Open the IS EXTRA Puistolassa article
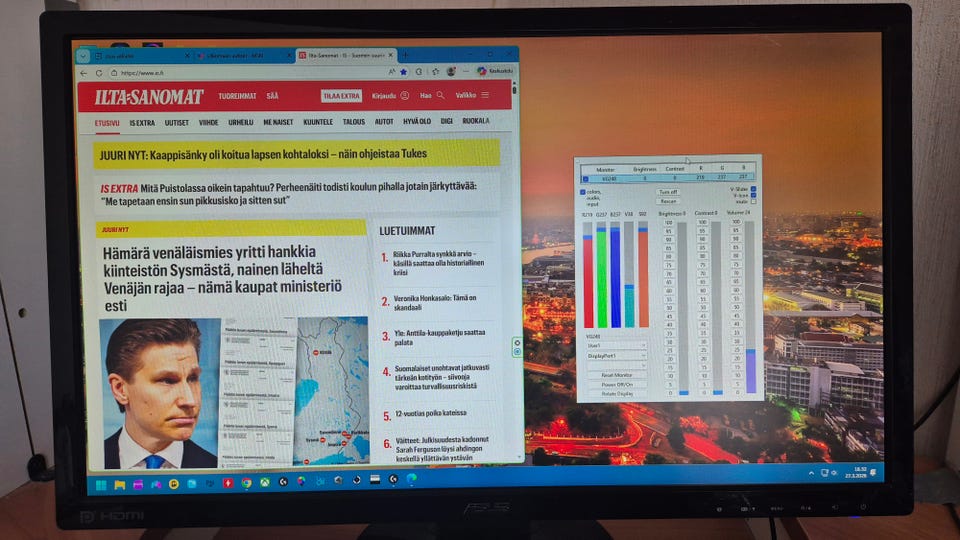 click(288, 193)
